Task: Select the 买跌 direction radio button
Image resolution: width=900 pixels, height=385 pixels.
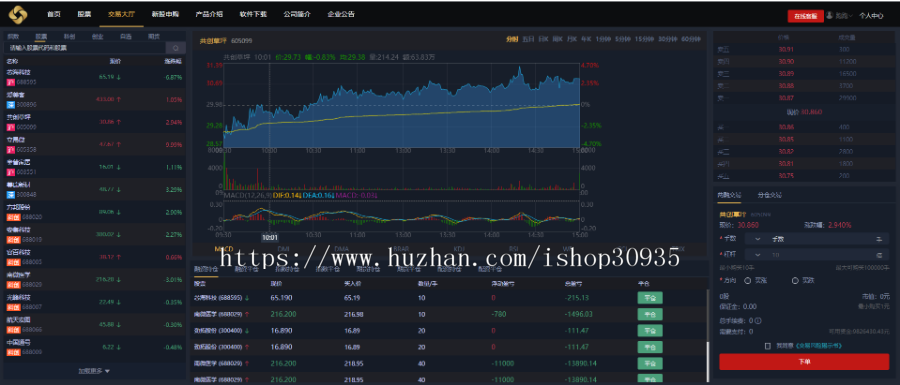Action: (796, 281)
